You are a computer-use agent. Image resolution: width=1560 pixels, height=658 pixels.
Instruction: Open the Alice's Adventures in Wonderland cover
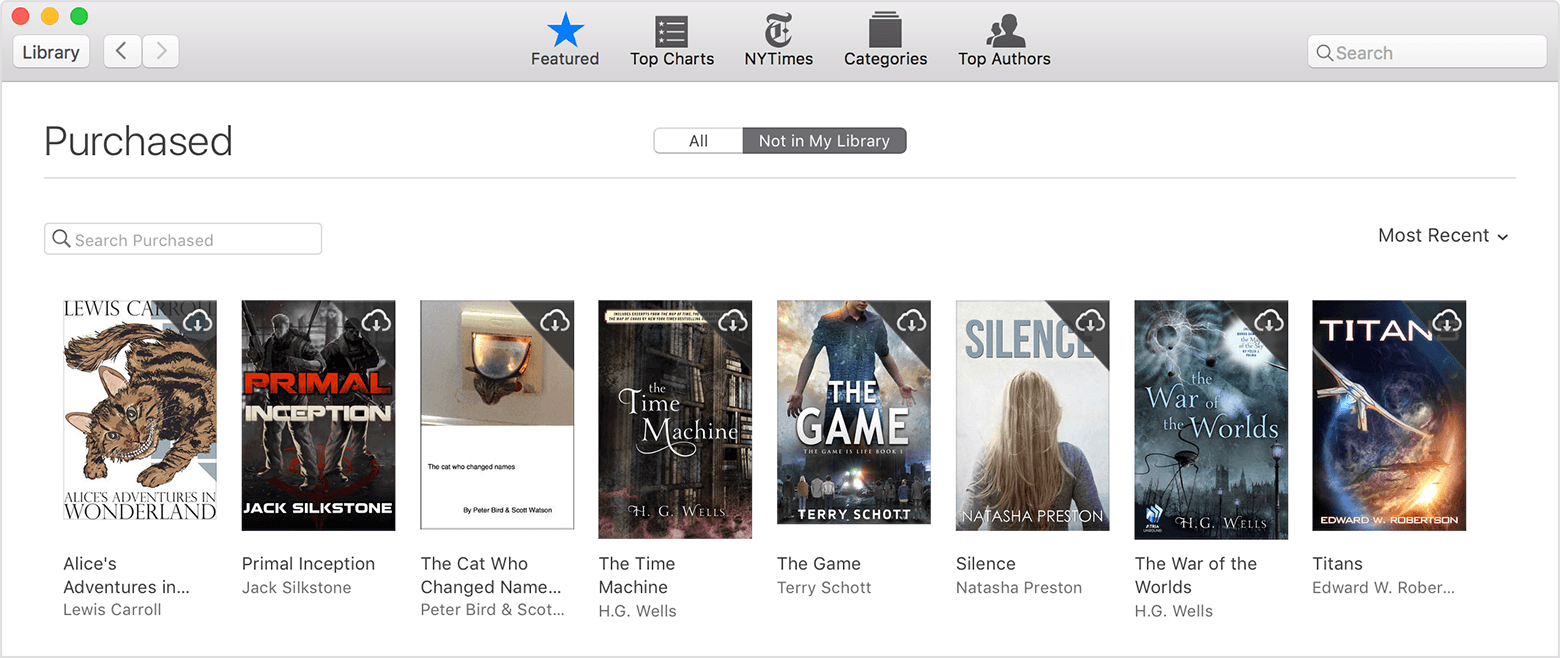(140, 410)
